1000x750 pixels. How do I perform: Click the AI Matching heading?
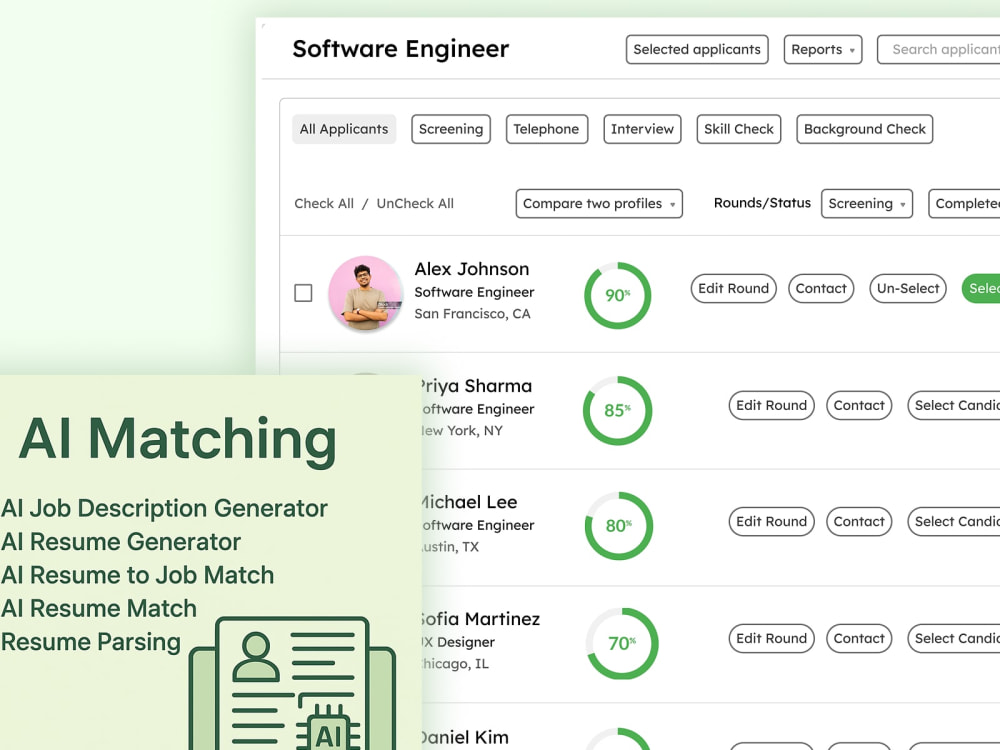178,439
